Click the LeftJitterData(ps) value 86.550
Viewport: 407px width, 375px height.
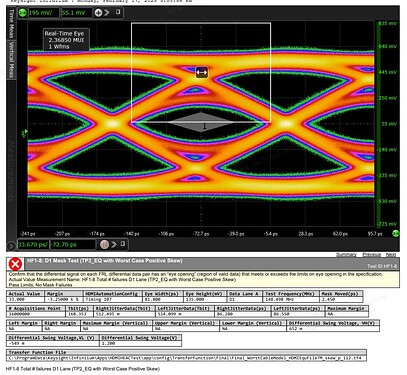coord(298,314)
